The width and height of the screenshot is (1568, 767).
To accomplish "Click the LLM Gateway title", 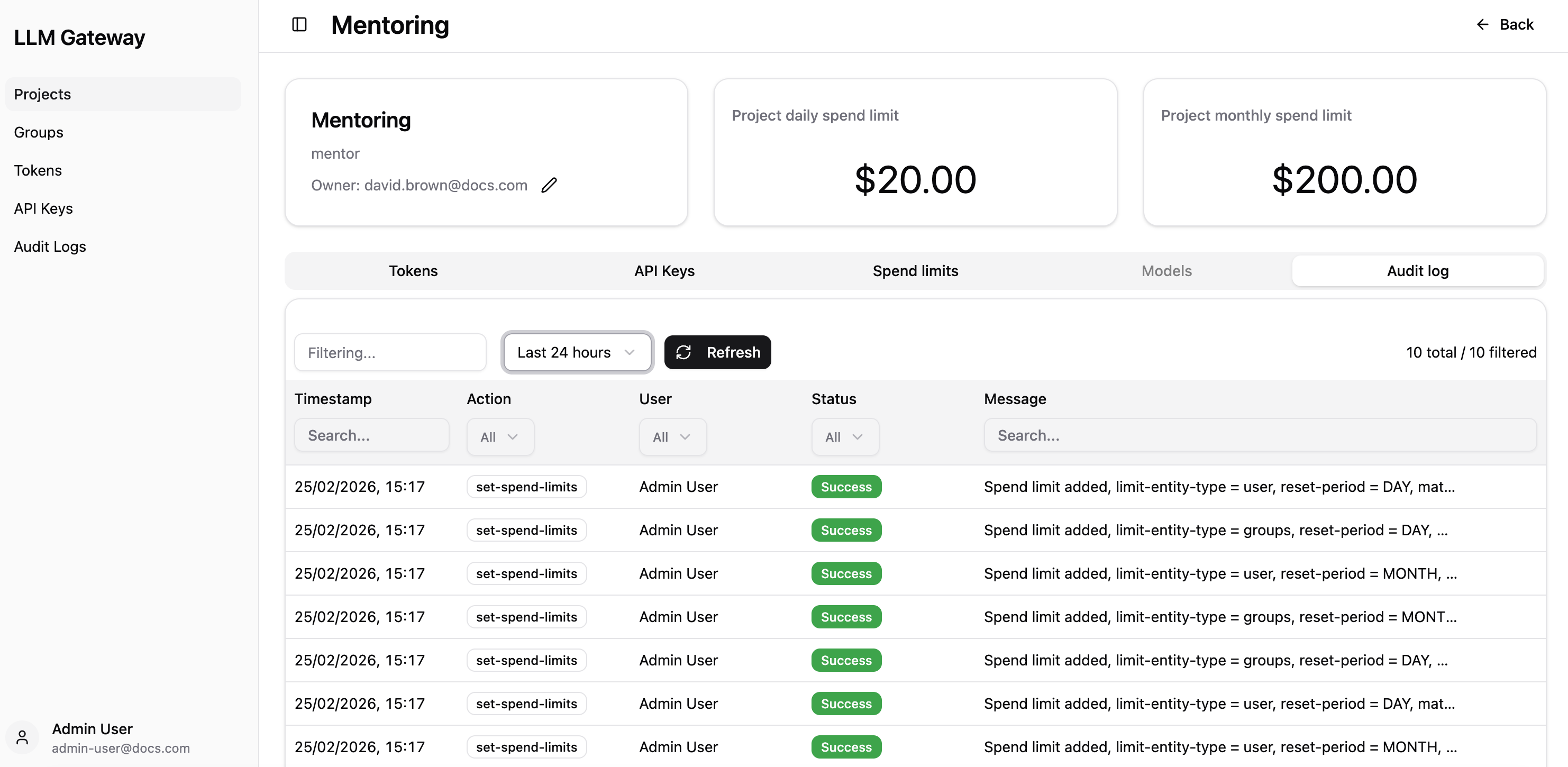I will point(80,38).
